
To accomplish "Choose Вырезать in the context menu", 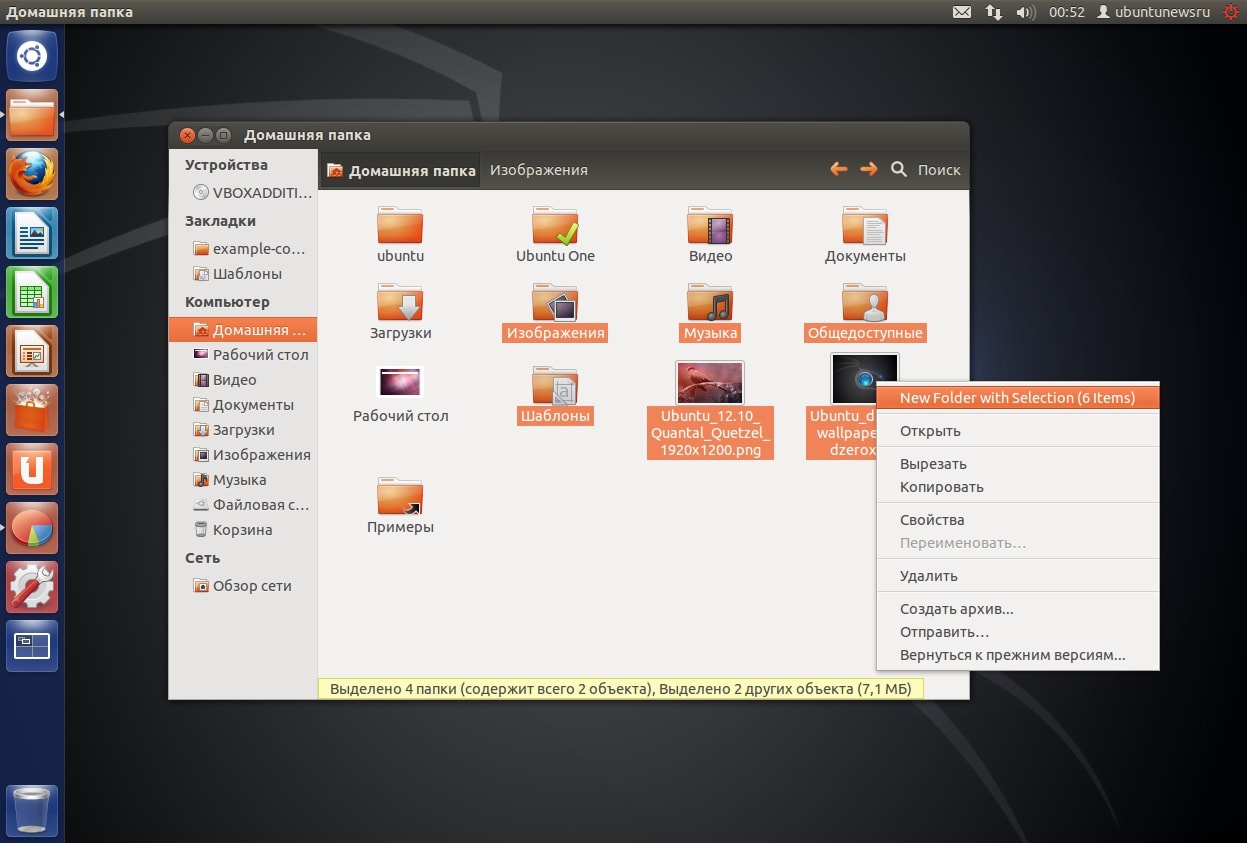I will [1017, 464].
